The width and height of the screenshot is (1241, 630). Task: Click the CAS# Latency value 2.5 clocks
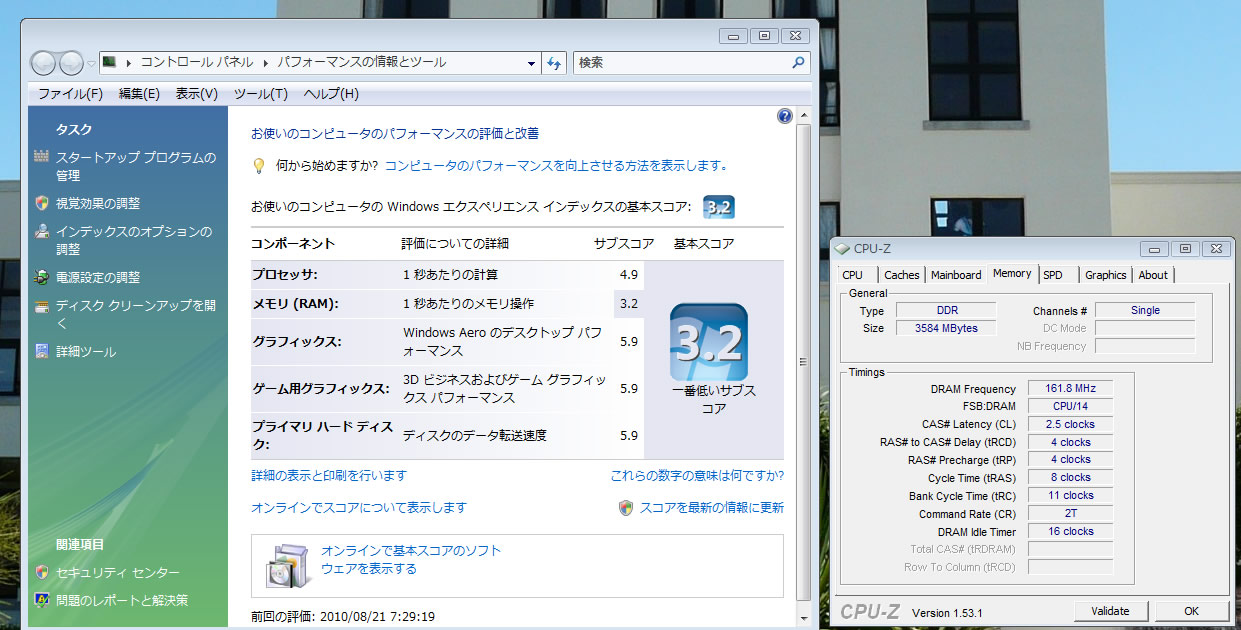coord(1069,424)
